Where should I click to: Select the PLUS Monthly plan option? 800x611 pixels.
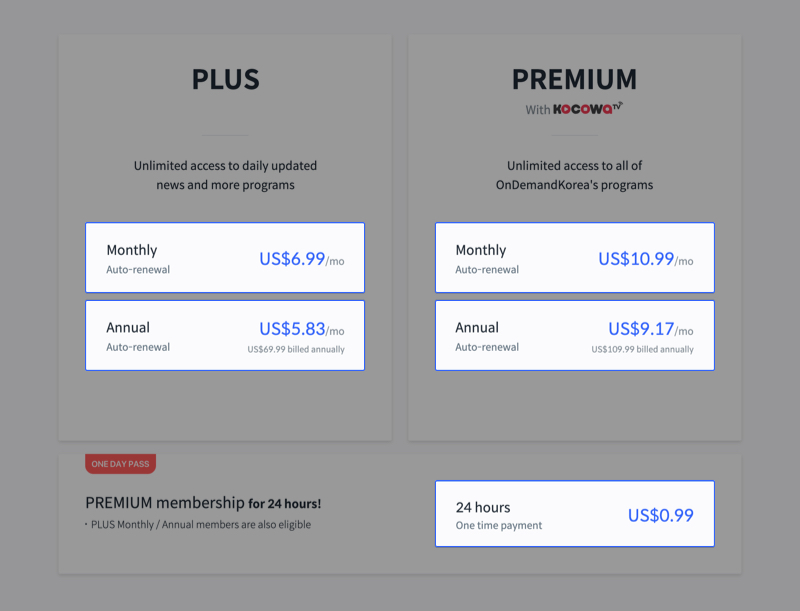(225, 258)
